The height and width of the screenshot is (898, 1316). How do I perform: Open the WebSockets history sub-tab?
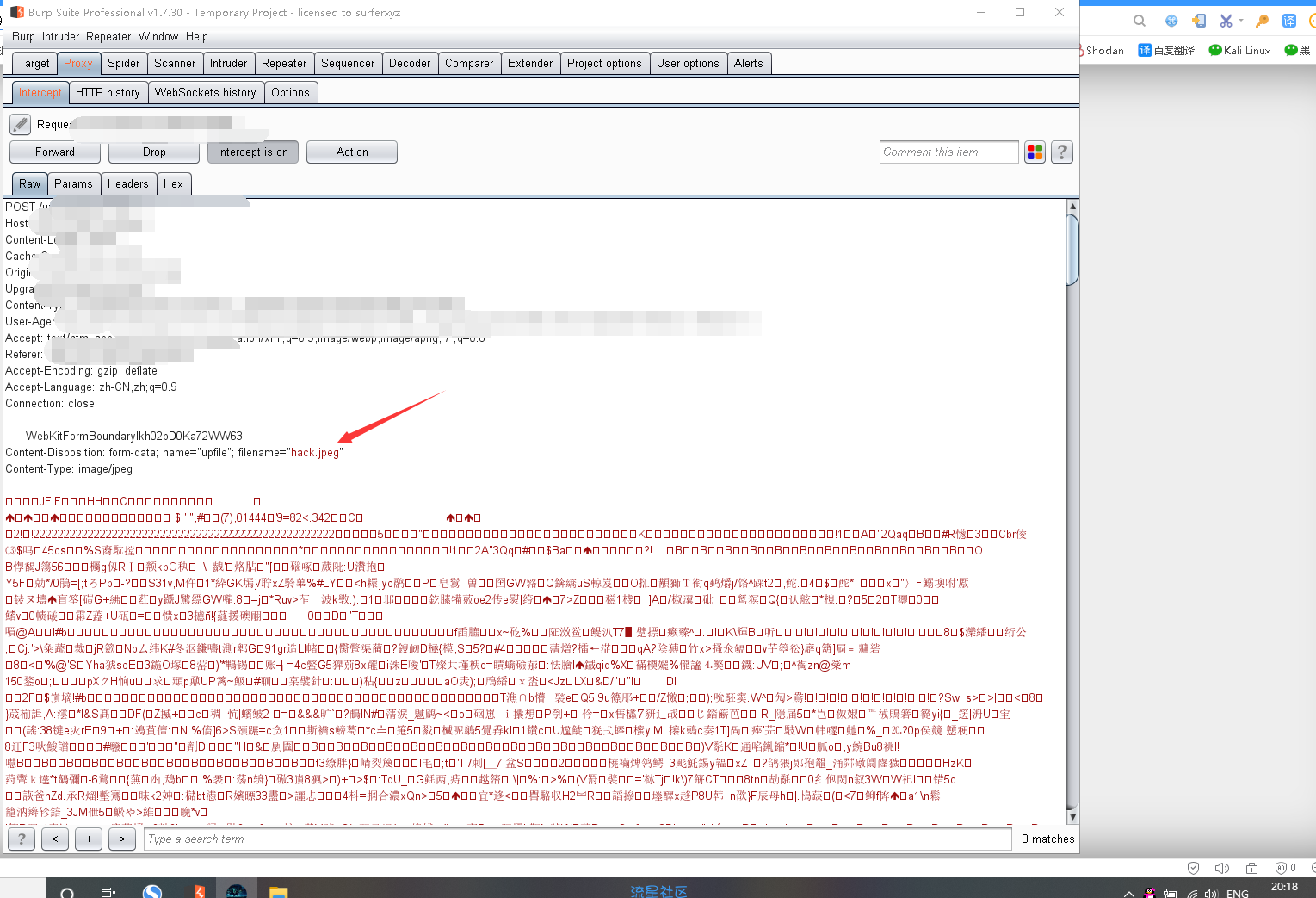[x=206, y=92]
